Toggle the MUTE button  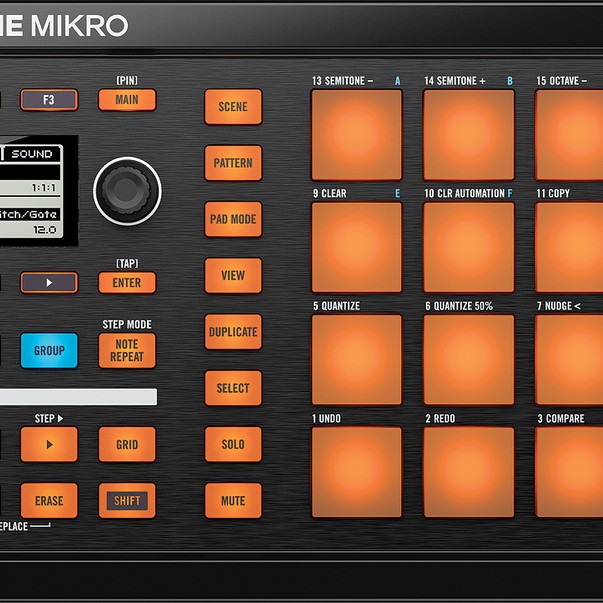233,501
